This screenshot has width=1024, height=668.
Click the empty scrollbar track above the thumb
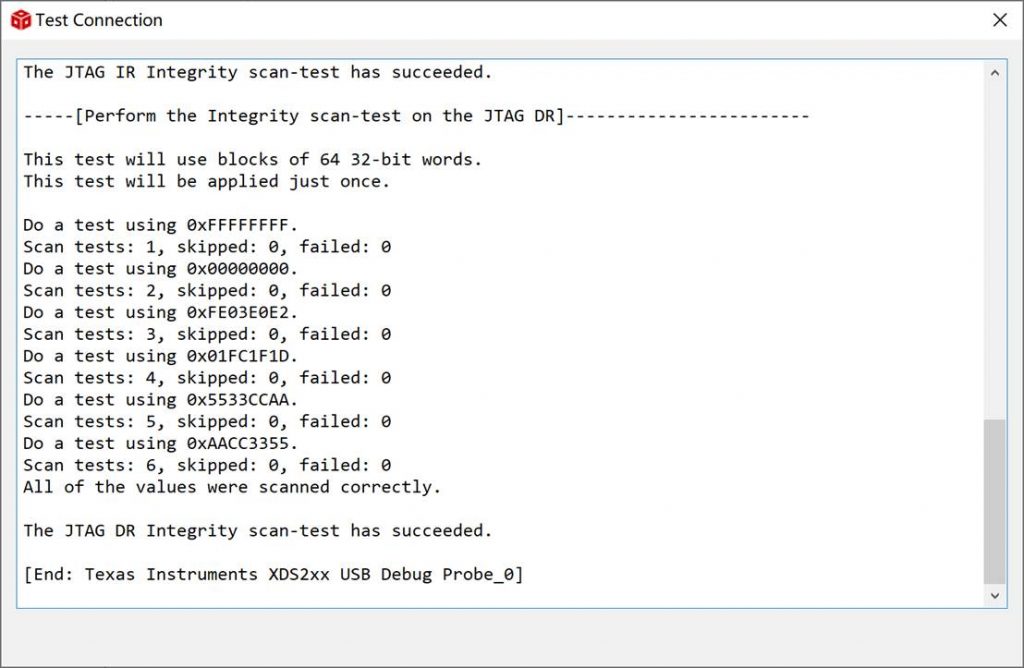point(995,250)
